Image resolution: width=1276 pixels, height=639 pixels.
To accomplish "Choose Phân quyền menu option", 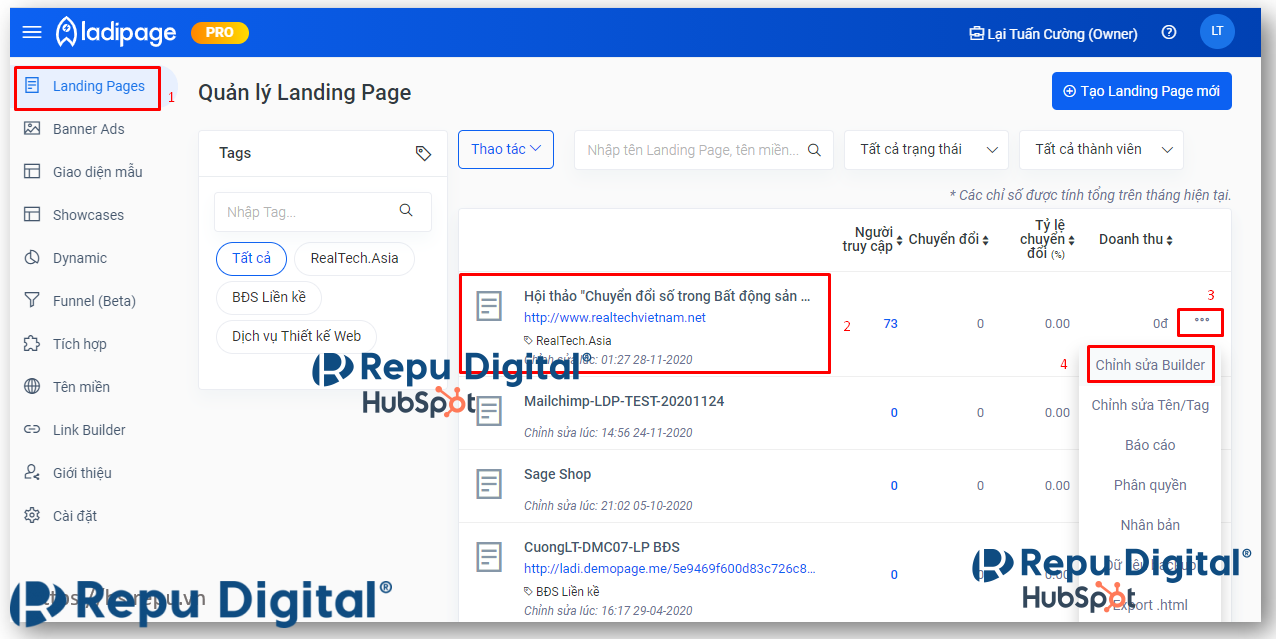I will coord(1150,485).
